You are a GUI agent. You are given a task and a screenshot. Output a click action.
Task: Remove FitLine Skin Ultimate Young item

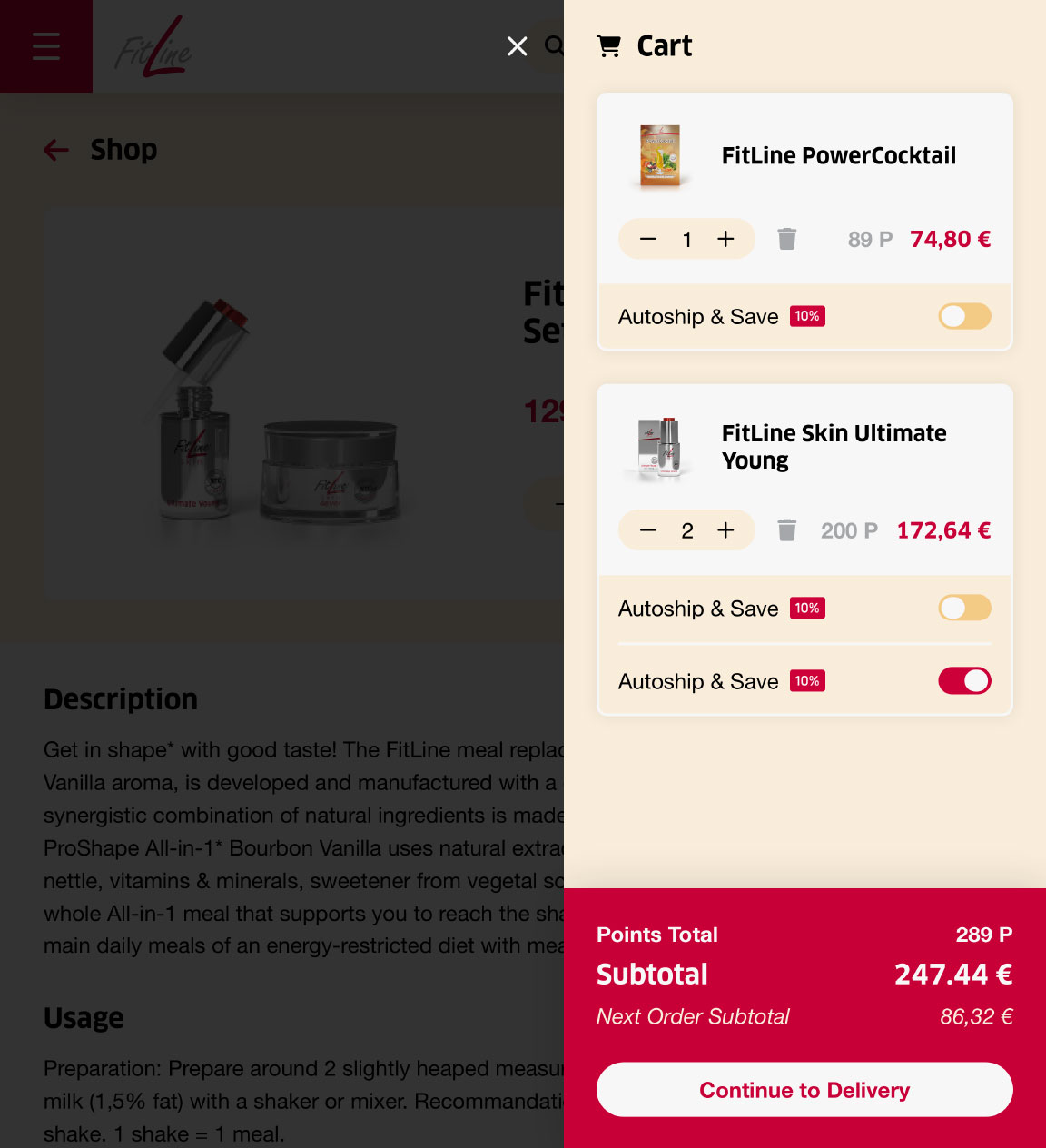(787, 530)
